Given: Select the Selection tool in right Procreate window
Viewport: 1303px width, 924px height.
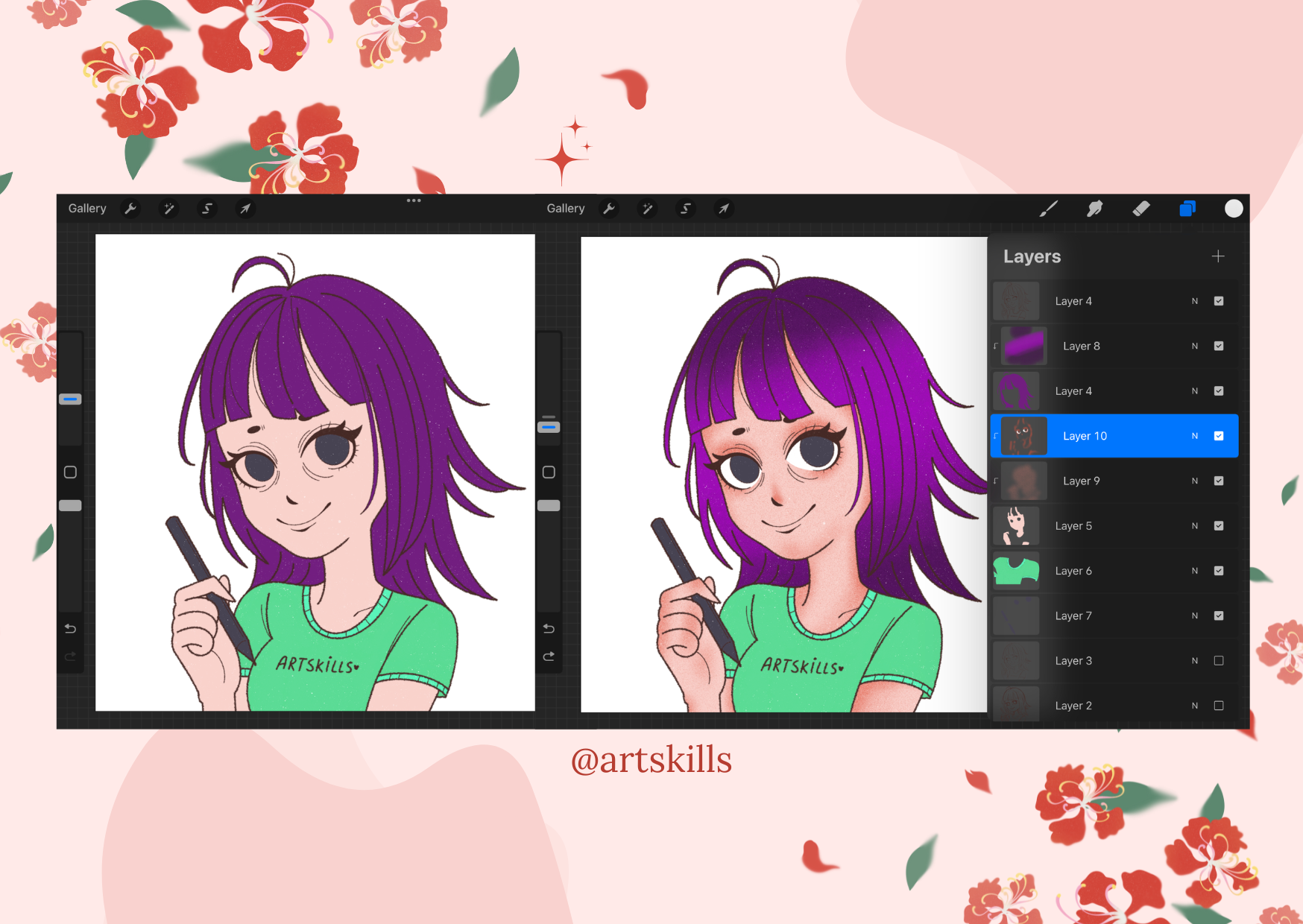Looking at the screenshot, I should click(x=686, y=209).
